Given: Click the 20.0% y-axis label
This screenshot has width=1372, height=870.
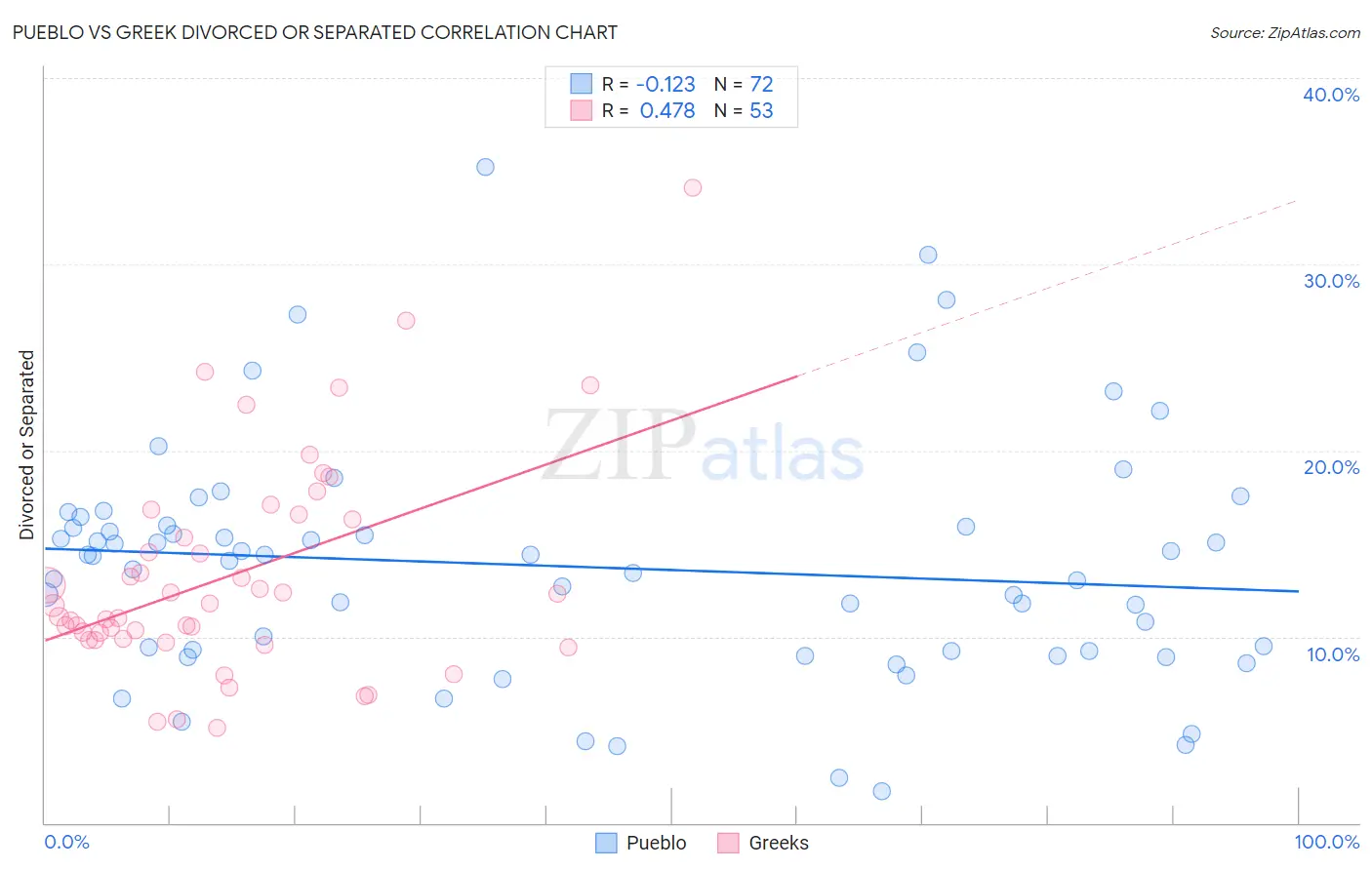Looking at the screenshot, I should click(1331, 467).
